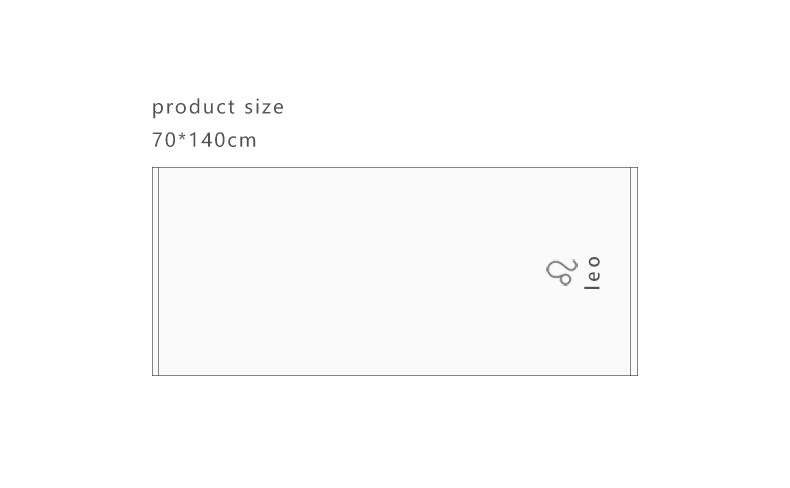The width and height of the screenshot is (790, 488).
Task: Click the word "product" in the heading
Action: pyautogui.click(x=193, y=107)
